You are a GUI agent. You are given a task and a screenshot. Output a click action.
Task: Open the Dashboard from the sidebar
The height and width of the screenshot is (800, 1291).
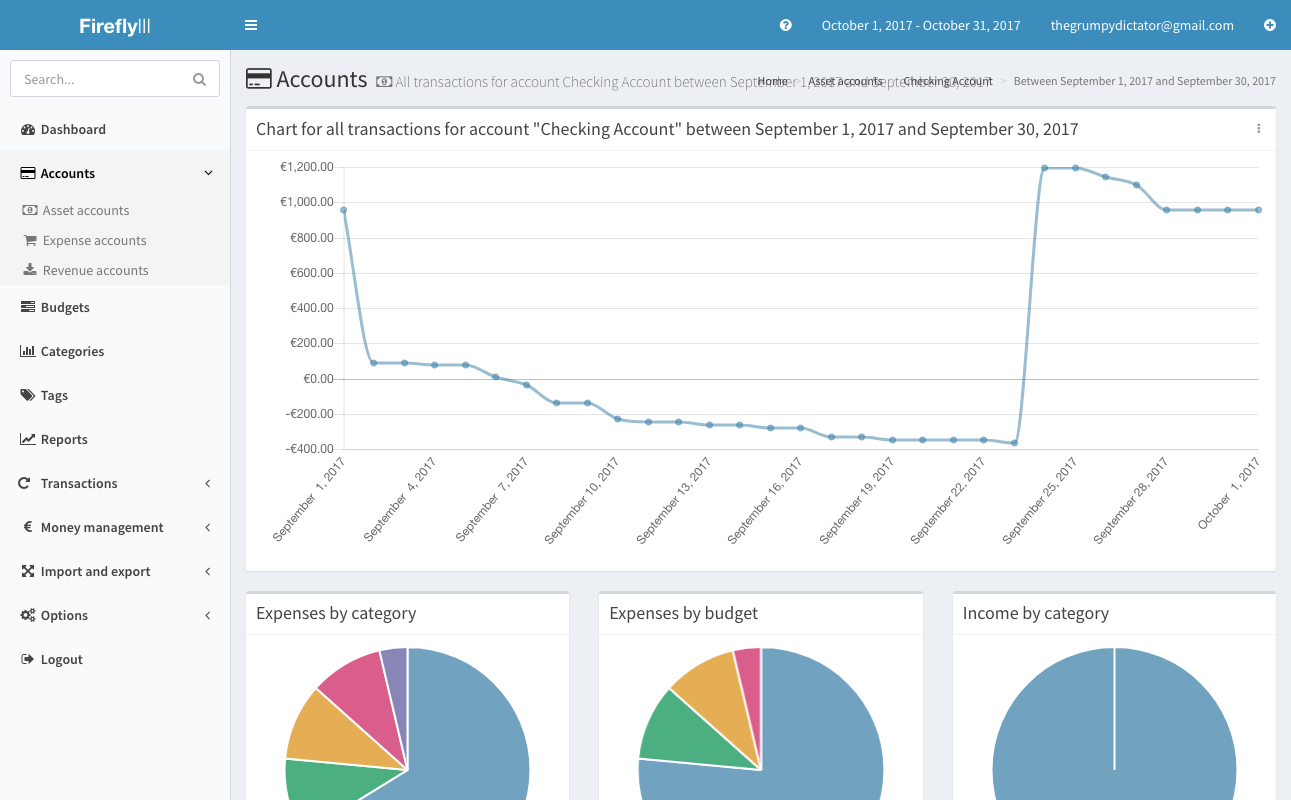pos(73,129)
